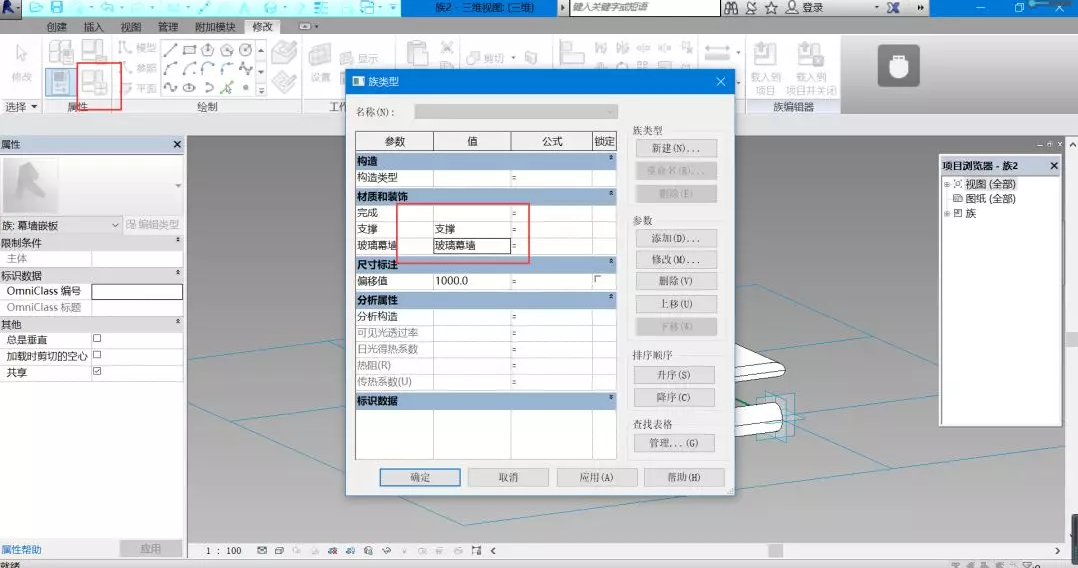Image resolution: width=1078 pixels, height=568 pixels.
Task: Click the binoculars search icon
Action: tap(731, 8)
